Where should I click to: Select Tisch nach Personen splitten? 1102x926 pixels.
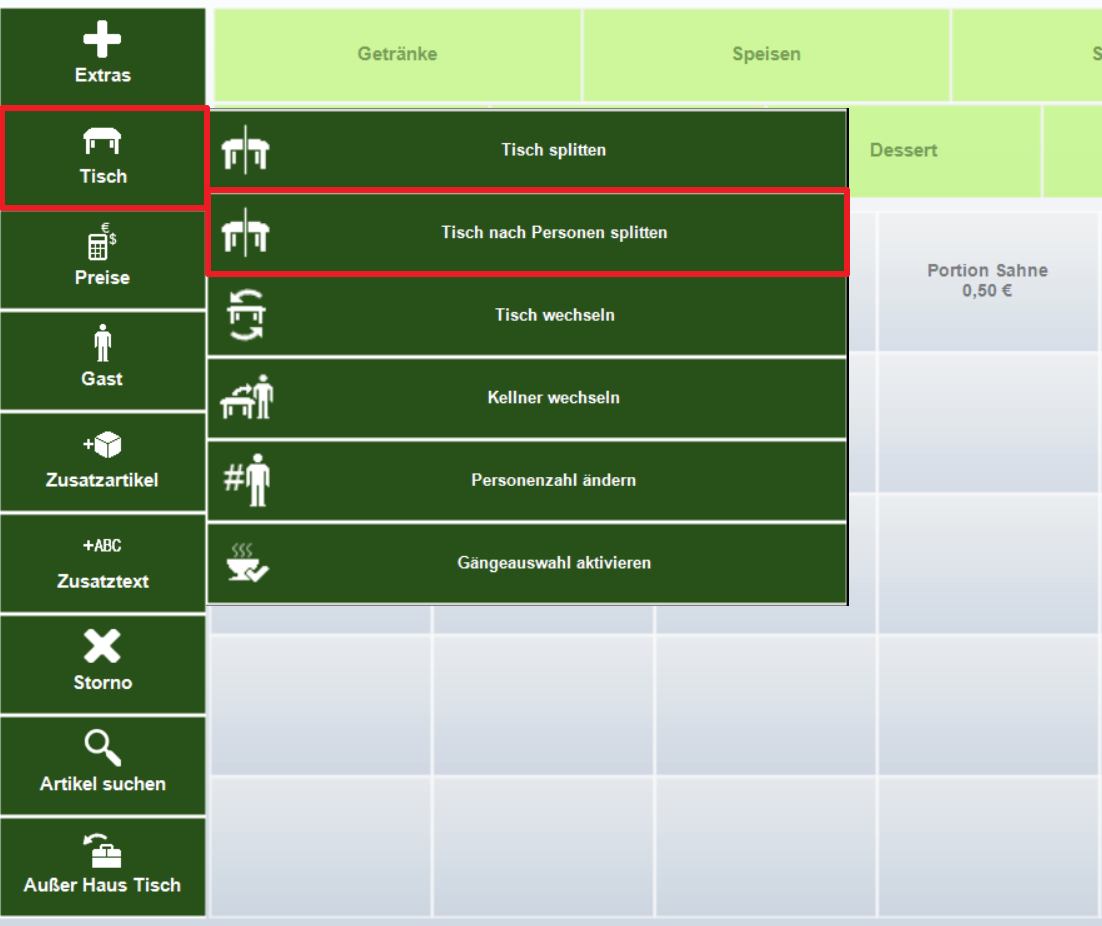[527, 233]
